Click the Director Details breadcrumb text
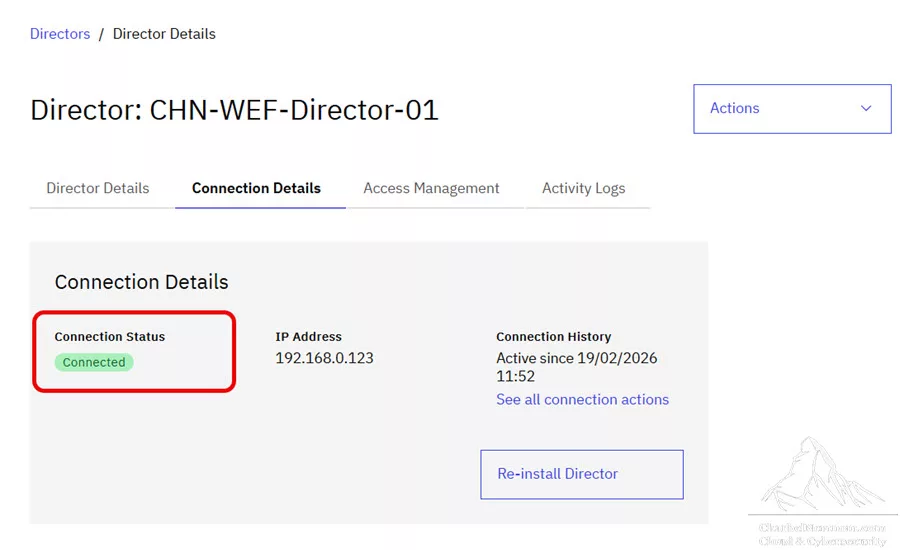 (164, 34)
